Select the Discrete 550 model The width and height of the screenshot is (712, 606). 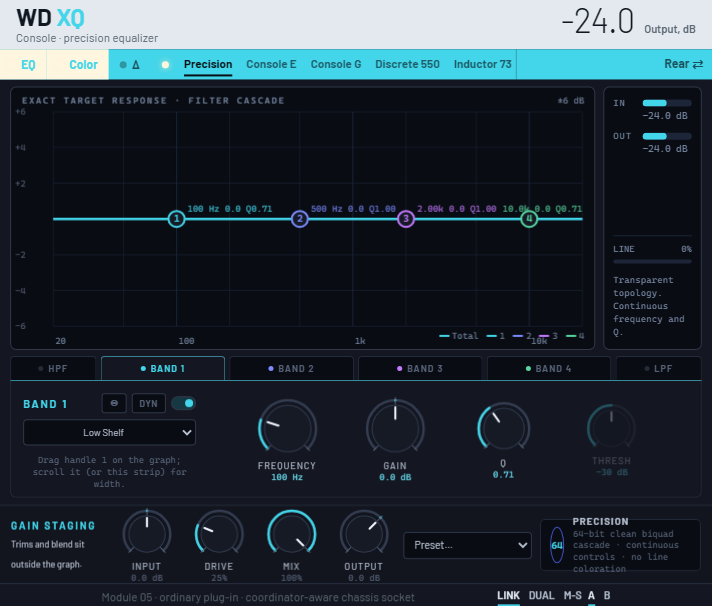(407, 64)
